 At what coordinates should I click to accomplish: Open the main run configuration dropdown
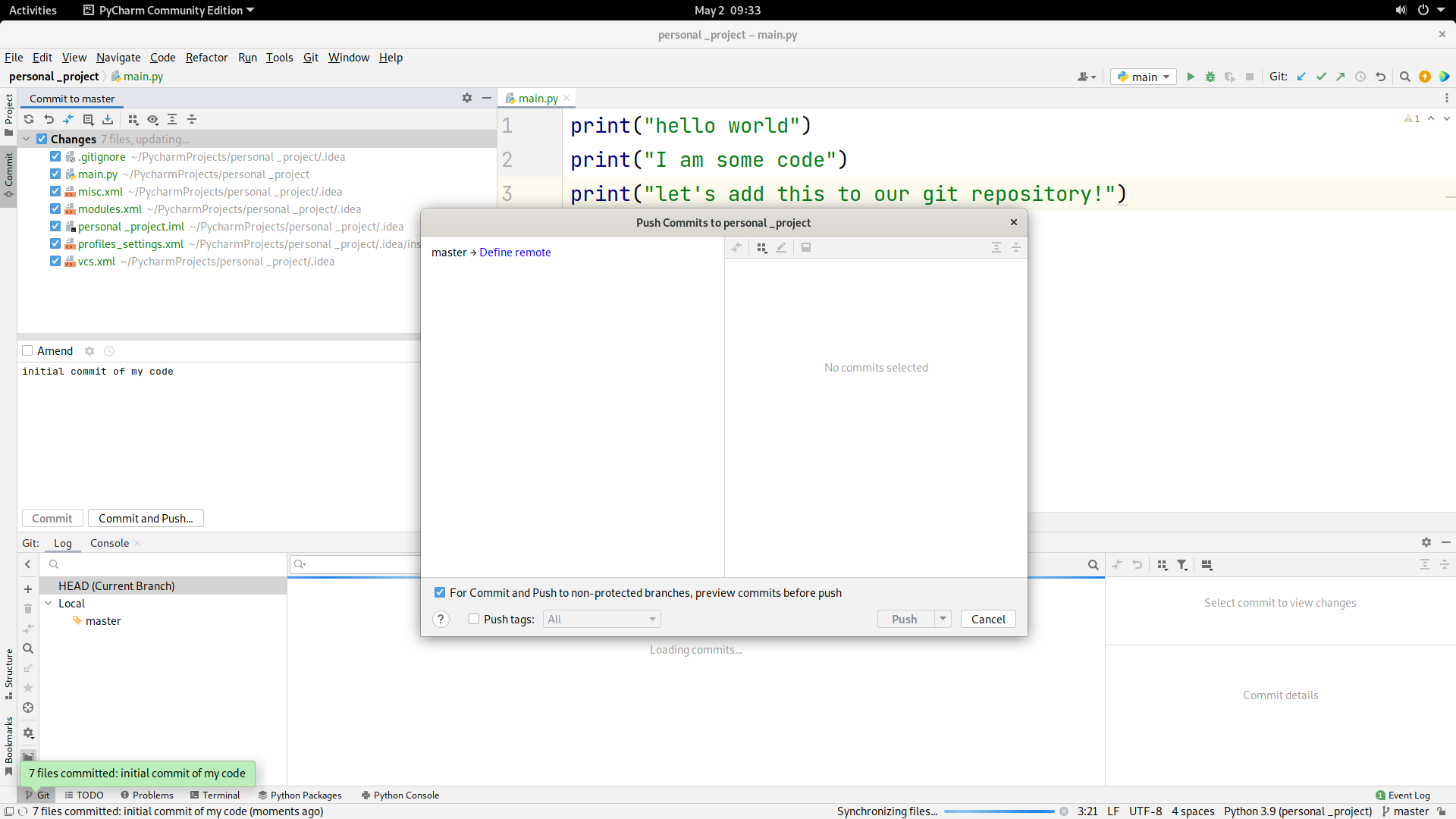point(1144,77)
